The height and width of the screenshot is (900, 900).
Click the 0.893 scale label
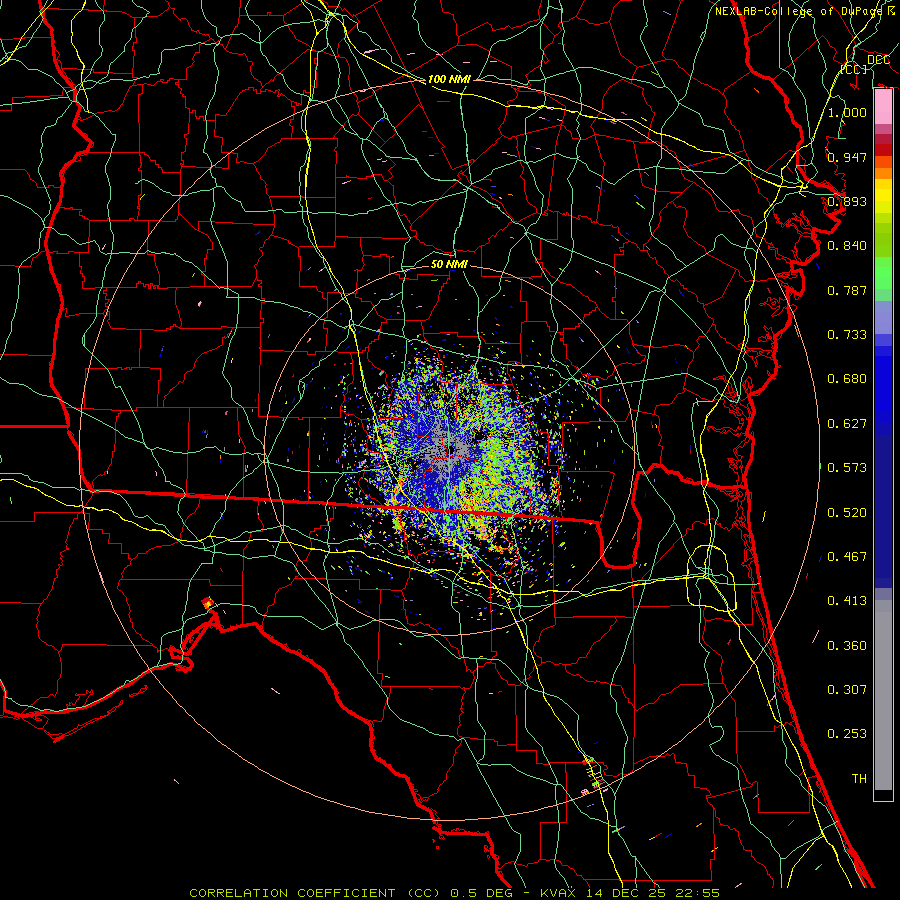(847, 201)
